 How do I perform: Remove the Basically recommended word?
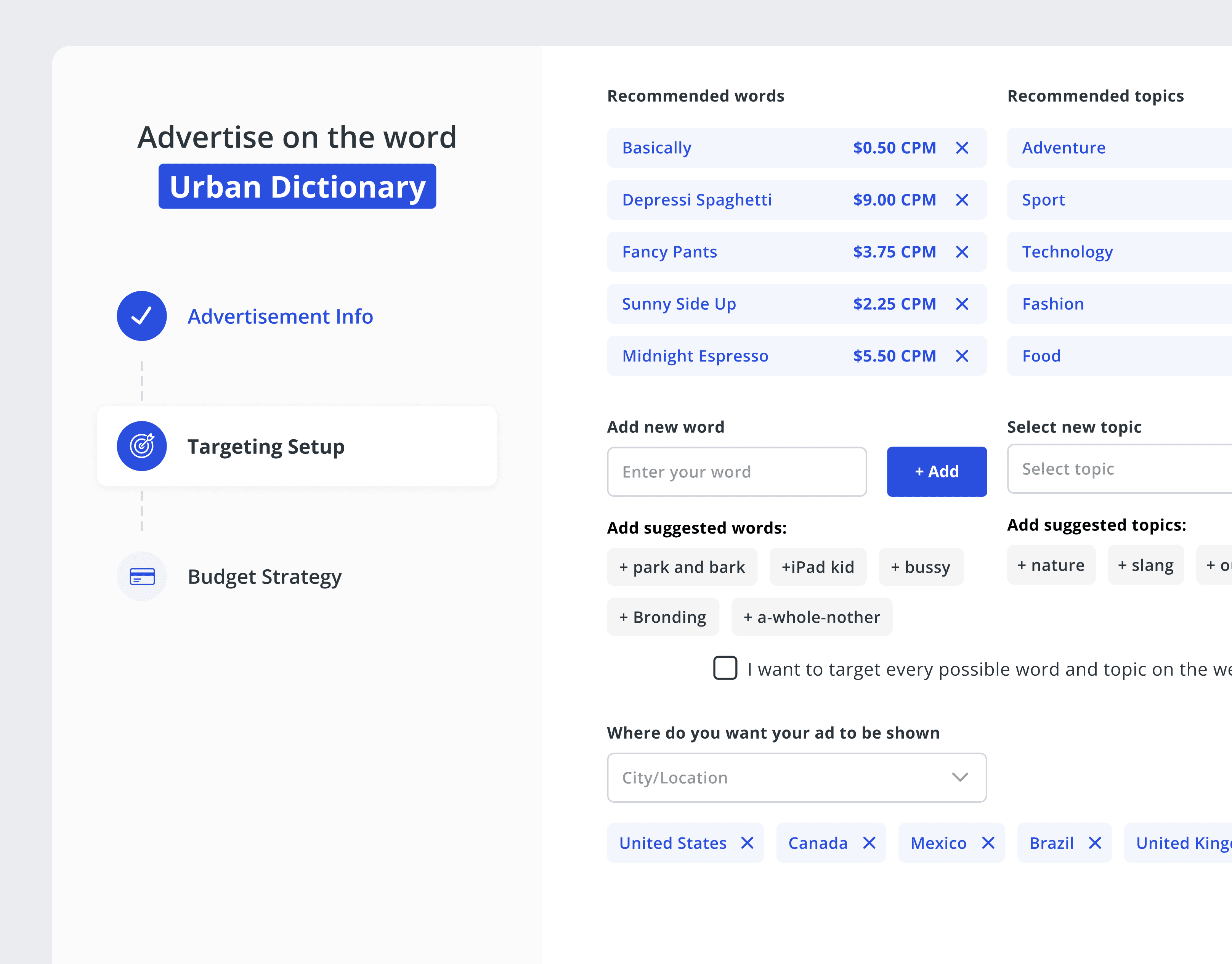pos(962,148)
